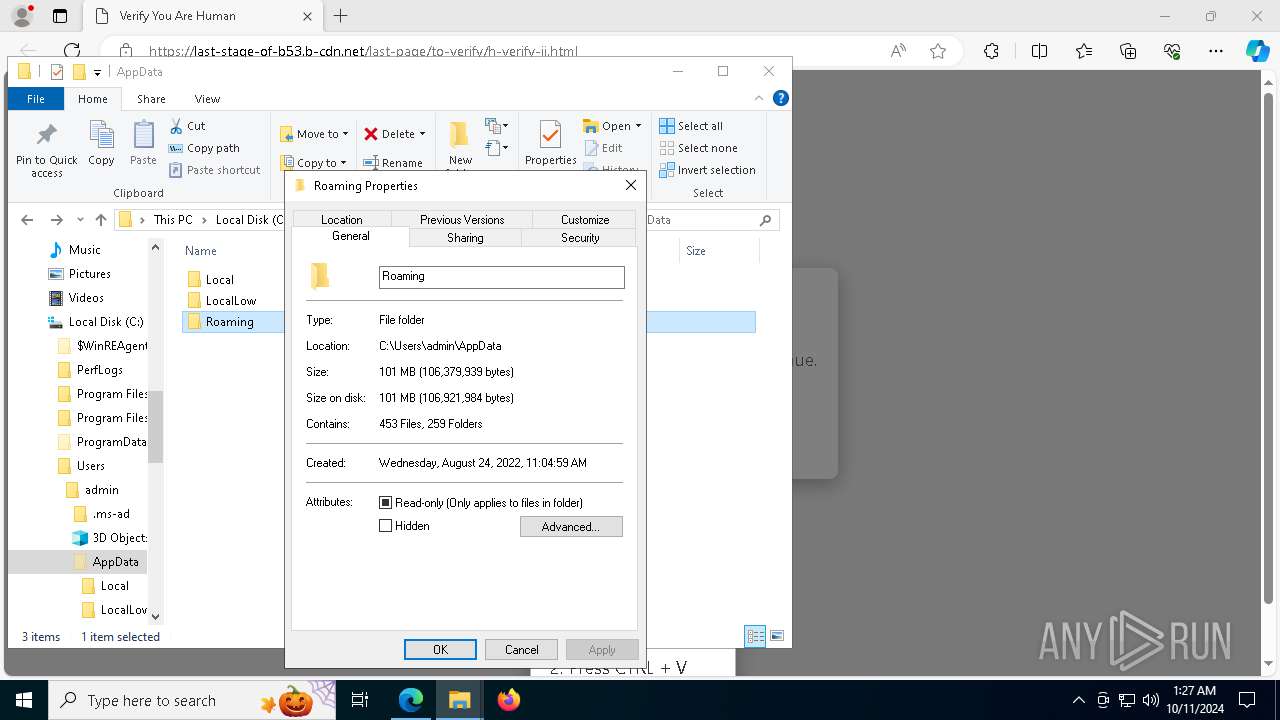Refresh the Edge browser page
This screenshot has height=720, width=1280.
[x=71, y=51]
